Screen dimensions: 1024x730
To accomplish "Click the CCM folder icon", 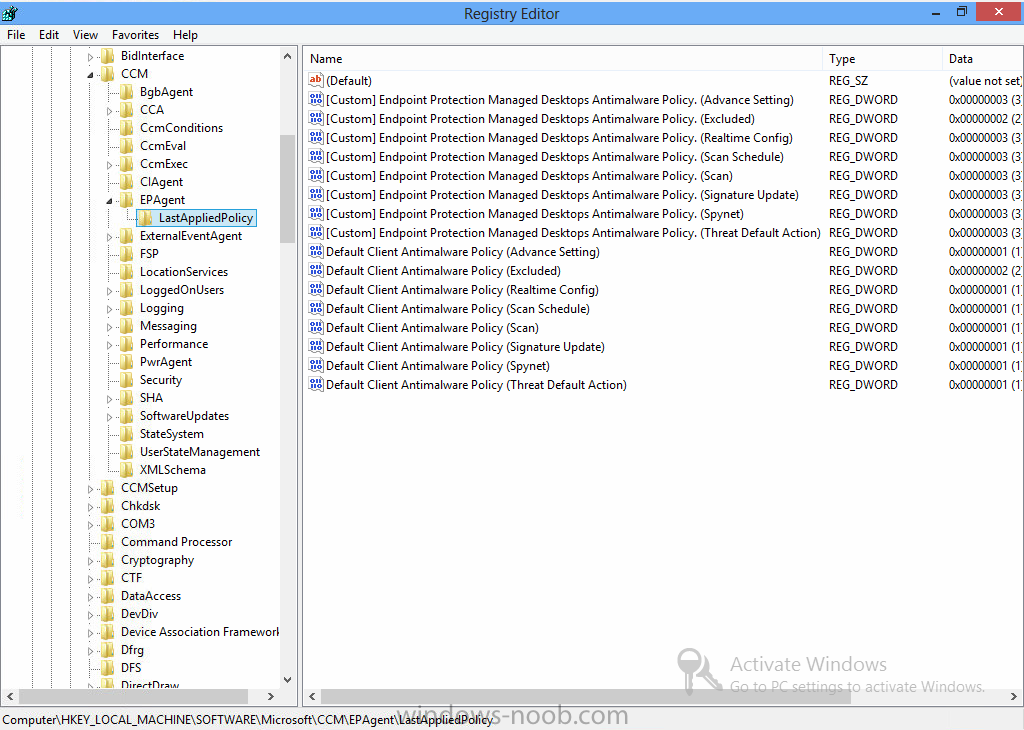I will tap(108, 74).
